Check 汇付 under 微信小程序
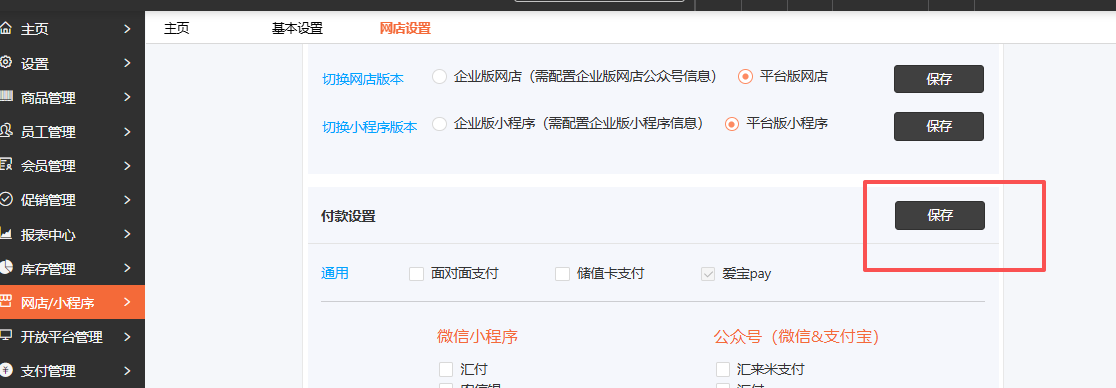1116x388 pixels. pos(446,369)
